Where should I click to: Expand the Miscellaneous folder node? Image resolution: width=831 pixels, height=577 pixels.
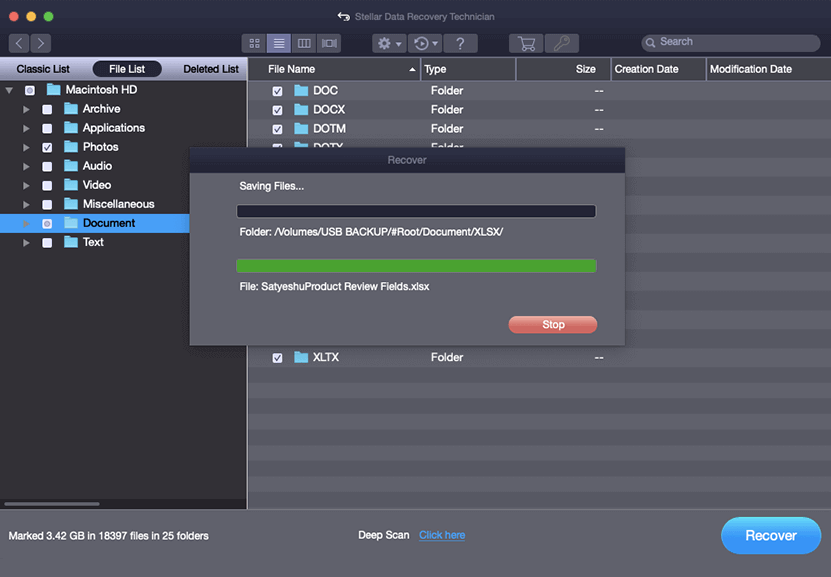coord(26,205)
